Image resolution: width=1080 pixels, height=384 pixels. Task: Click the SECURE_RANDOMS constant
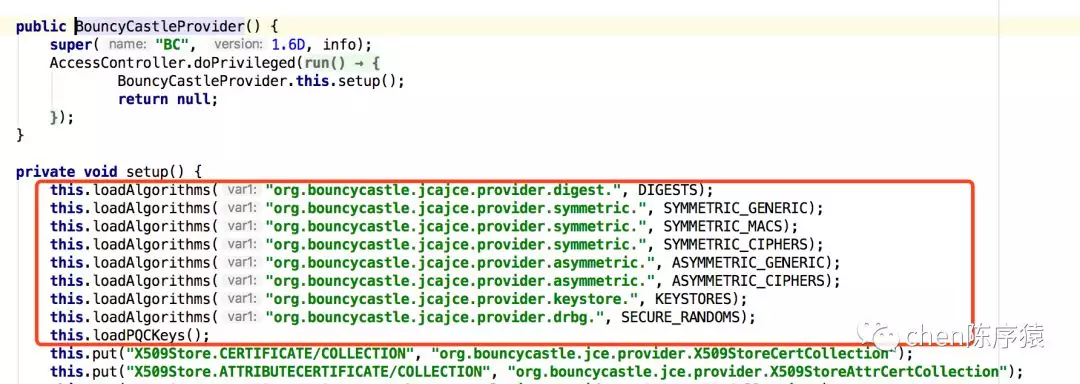tap(680, 317)
